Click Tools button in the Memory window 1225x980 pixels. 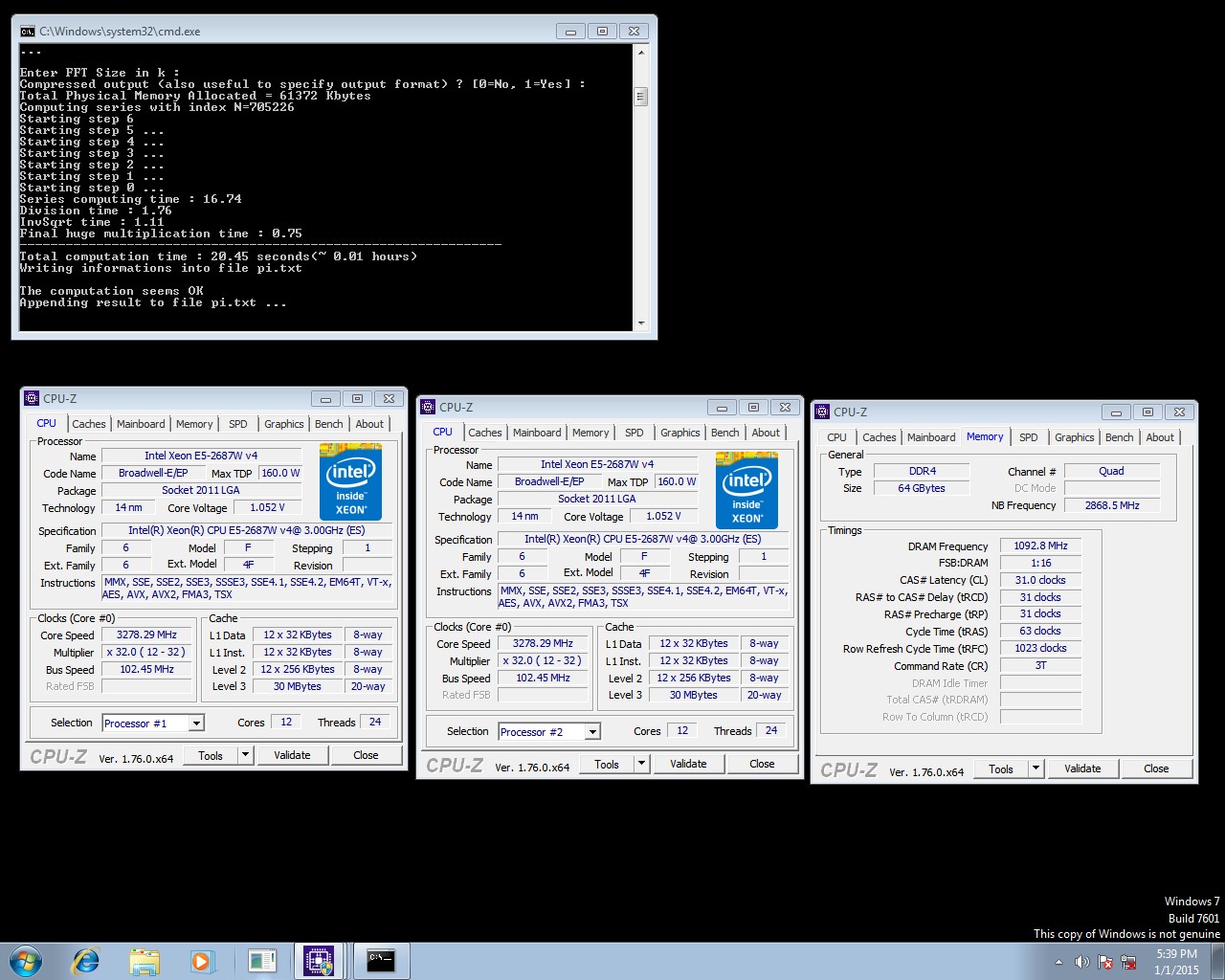coord(1001,768)
